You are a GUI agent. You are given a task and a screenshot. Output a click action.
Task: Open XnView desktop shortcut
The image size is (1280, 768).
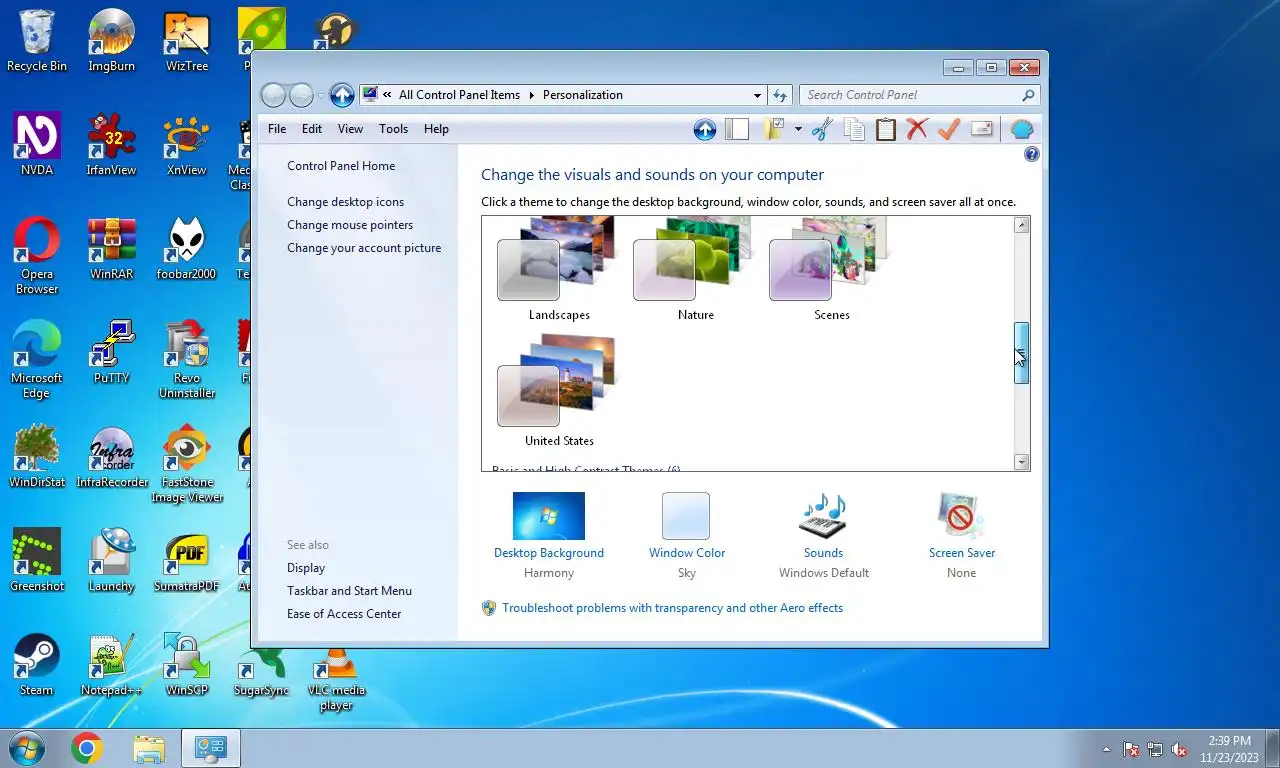click(187, 145)
